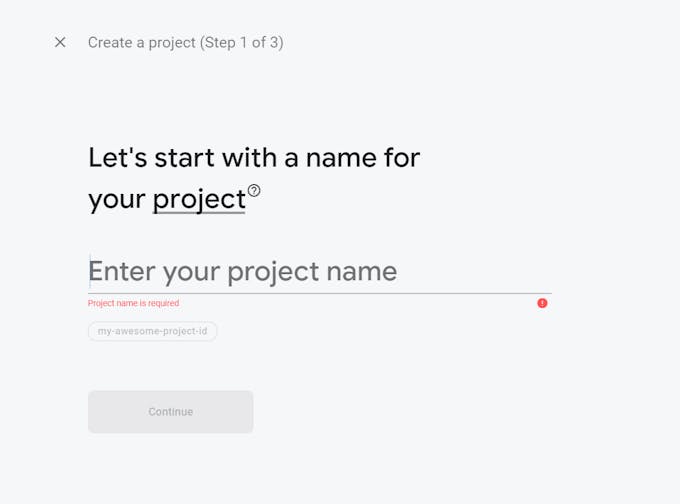This screenshot has height=504, width=680.
Task: Click the red error icon under name field
Action: [x=542, y=303]
